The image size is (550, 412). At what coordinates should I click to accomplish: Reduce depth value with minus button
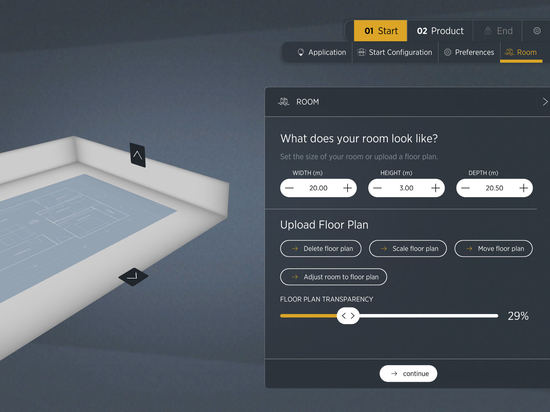[465, 188]
